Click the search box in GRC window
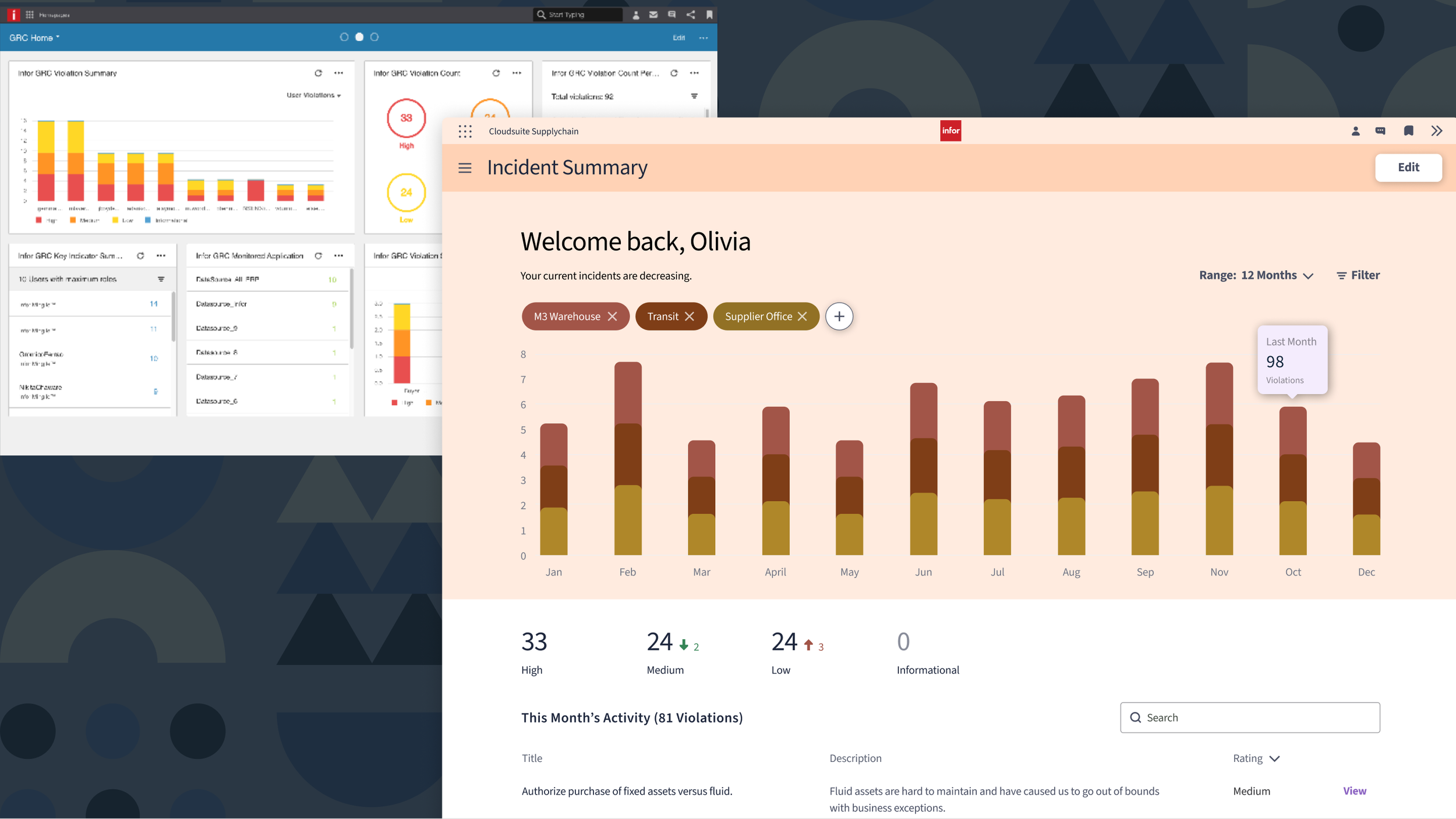 (578, 15)
